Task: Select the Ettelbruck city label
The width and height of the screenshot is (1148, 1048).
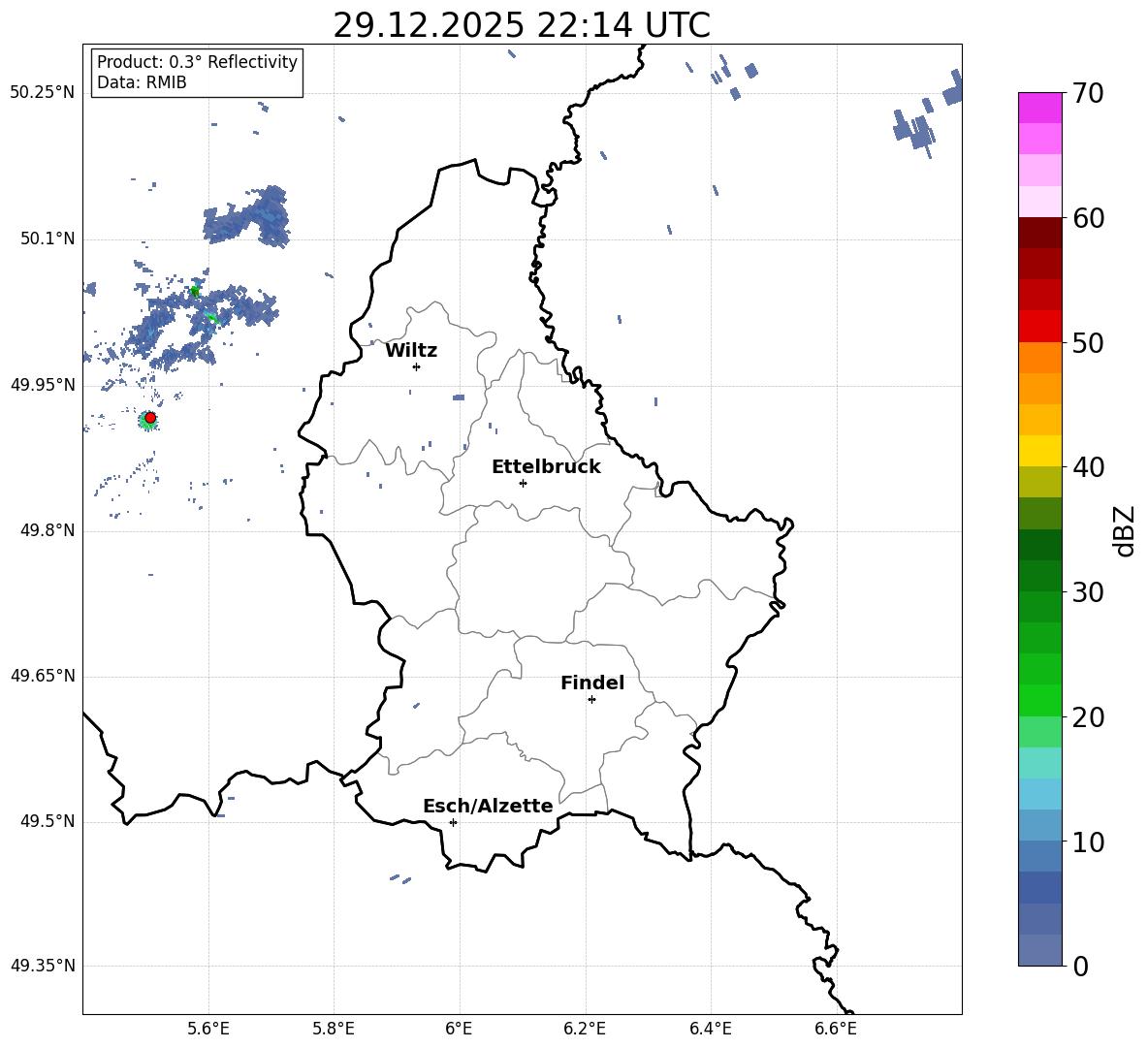Action: pos(546,467)
